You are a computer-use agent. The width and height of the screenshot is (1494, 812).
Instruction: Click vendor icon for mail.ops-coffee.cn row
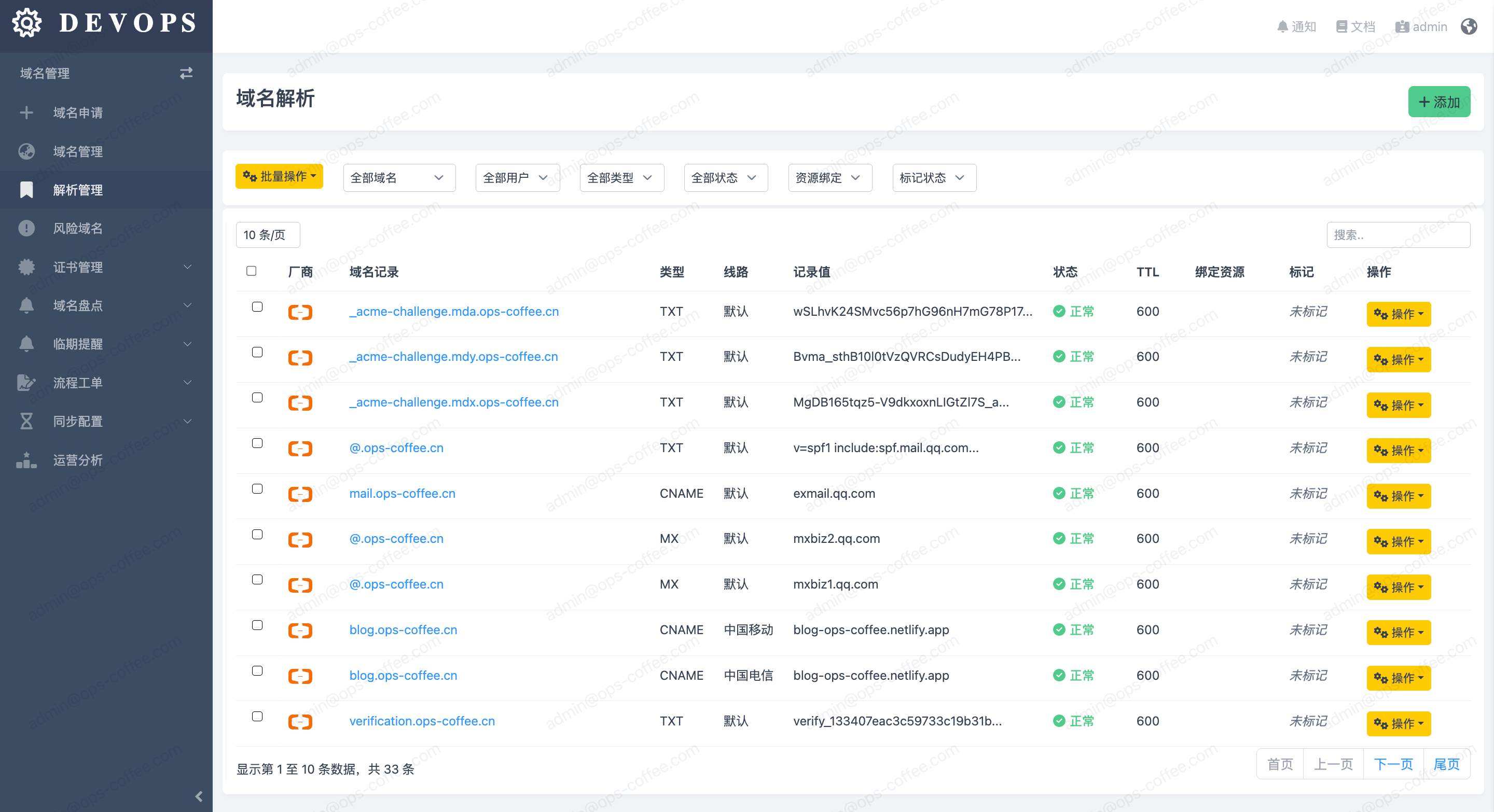click(x=300, y=494)
